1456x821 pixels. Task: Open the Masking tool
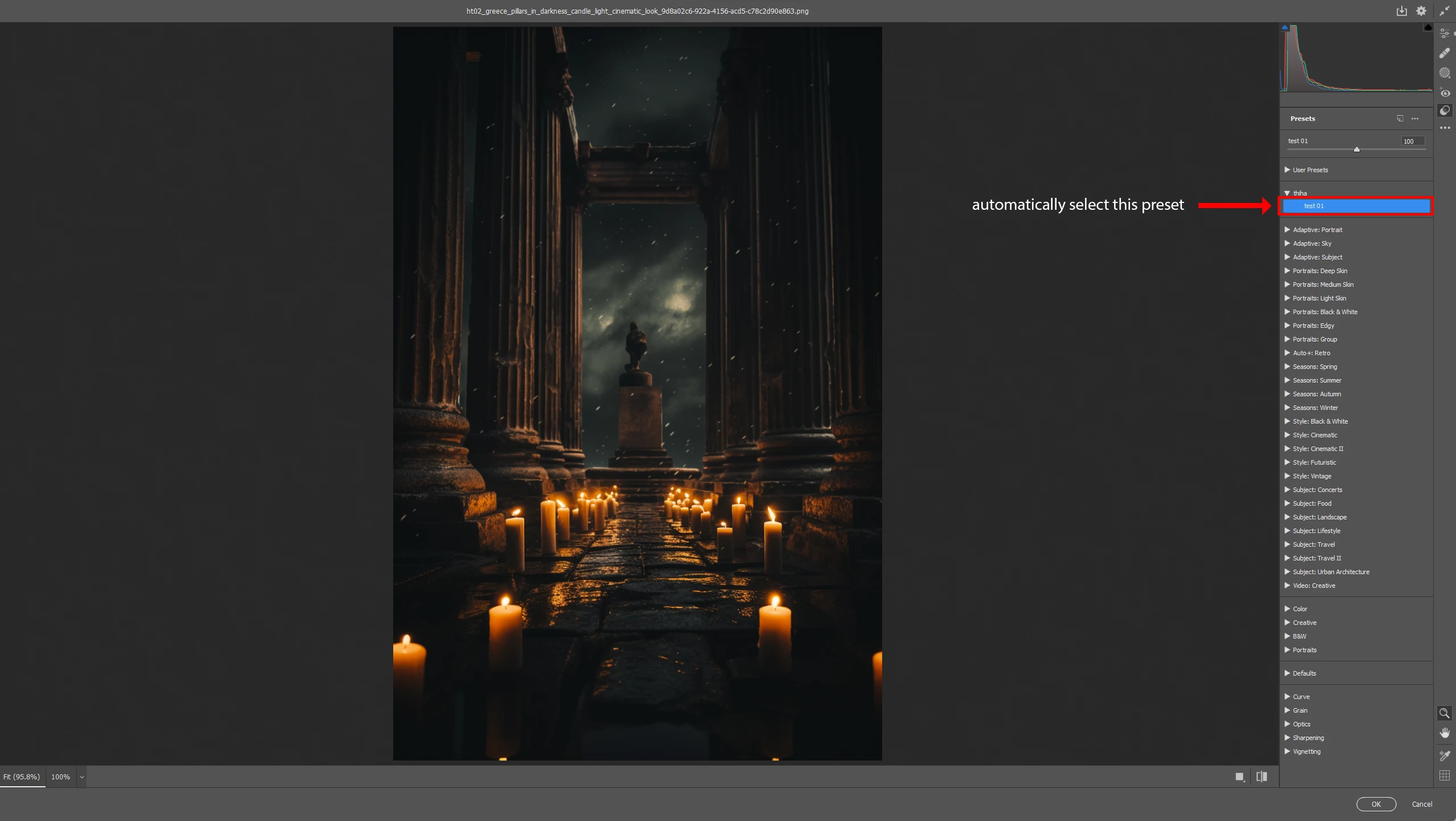(x=1444, y=73)
